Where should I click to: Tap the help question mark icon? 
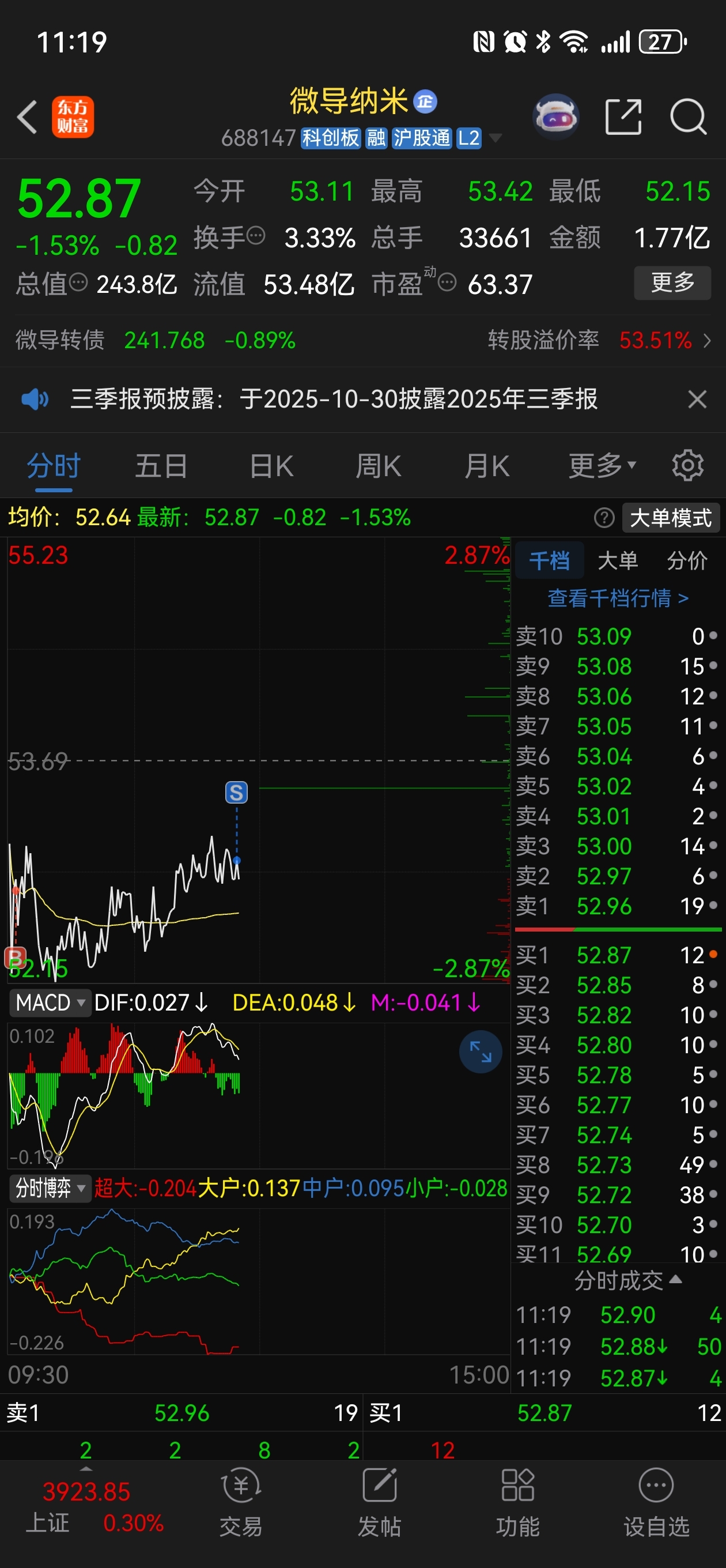[x=604, y=518]
